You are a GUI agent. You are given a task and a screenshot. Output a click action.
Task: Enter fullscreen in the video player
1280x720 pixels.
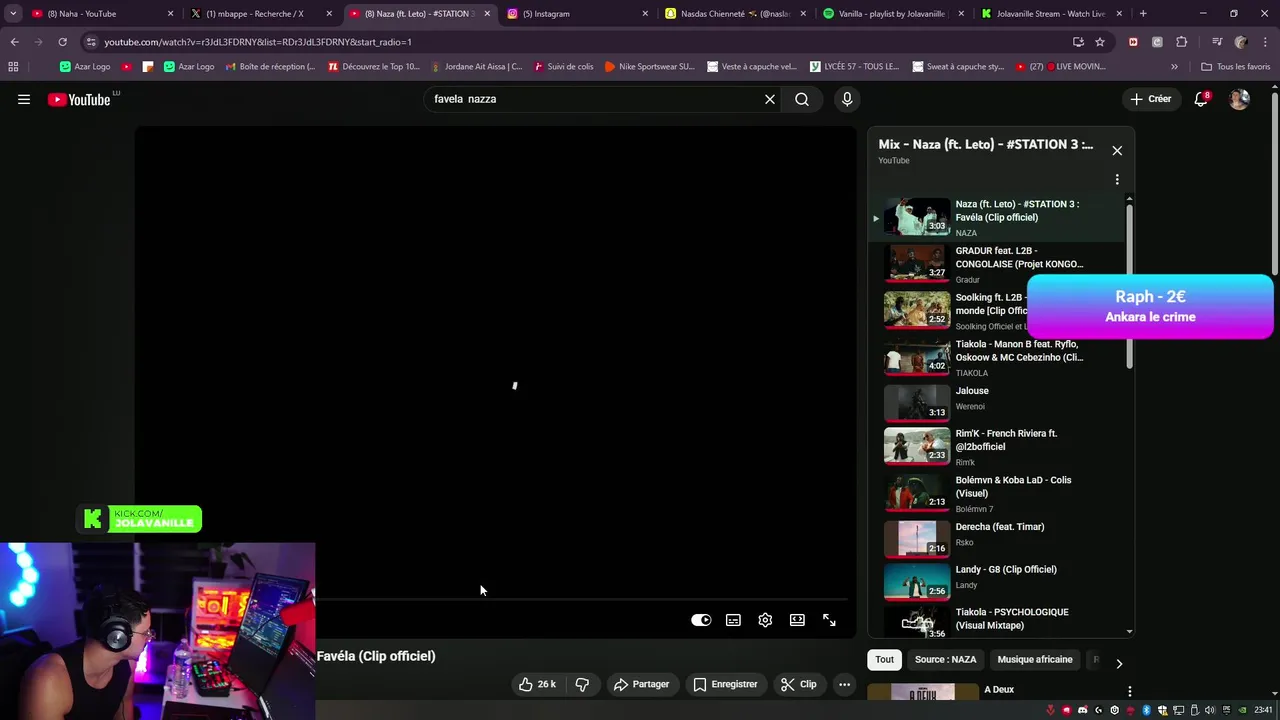pyautogui.click(x=829, y=620)
